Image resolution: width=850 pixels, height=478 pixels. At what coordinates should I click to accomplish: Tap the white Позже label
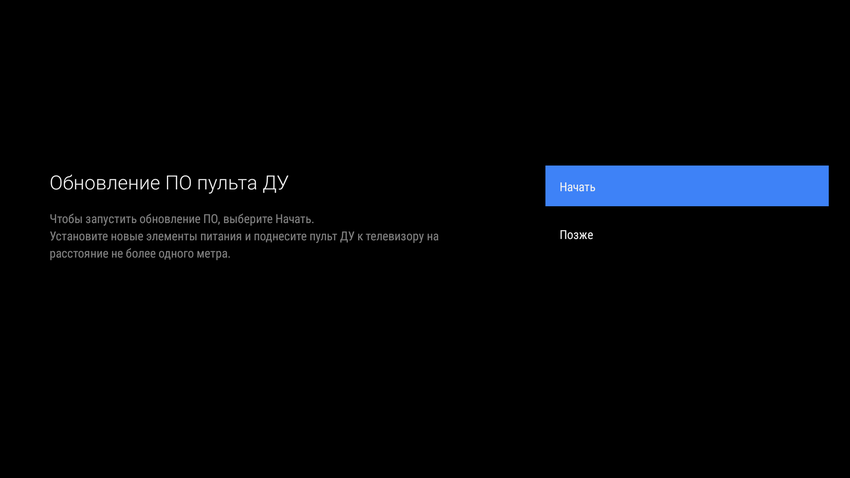click(576, 235)
